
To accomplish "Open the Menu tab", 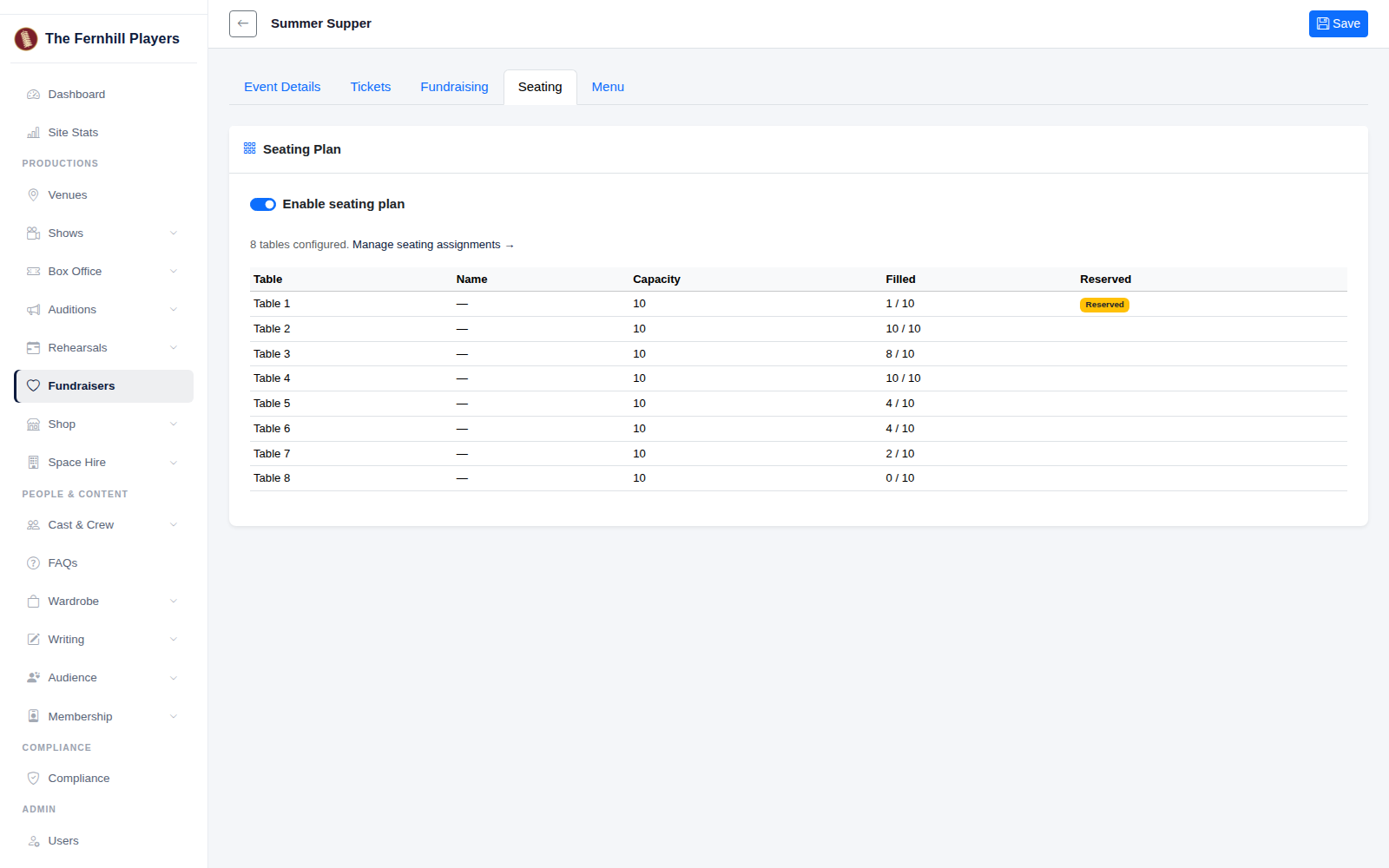I will pos(608,87).
